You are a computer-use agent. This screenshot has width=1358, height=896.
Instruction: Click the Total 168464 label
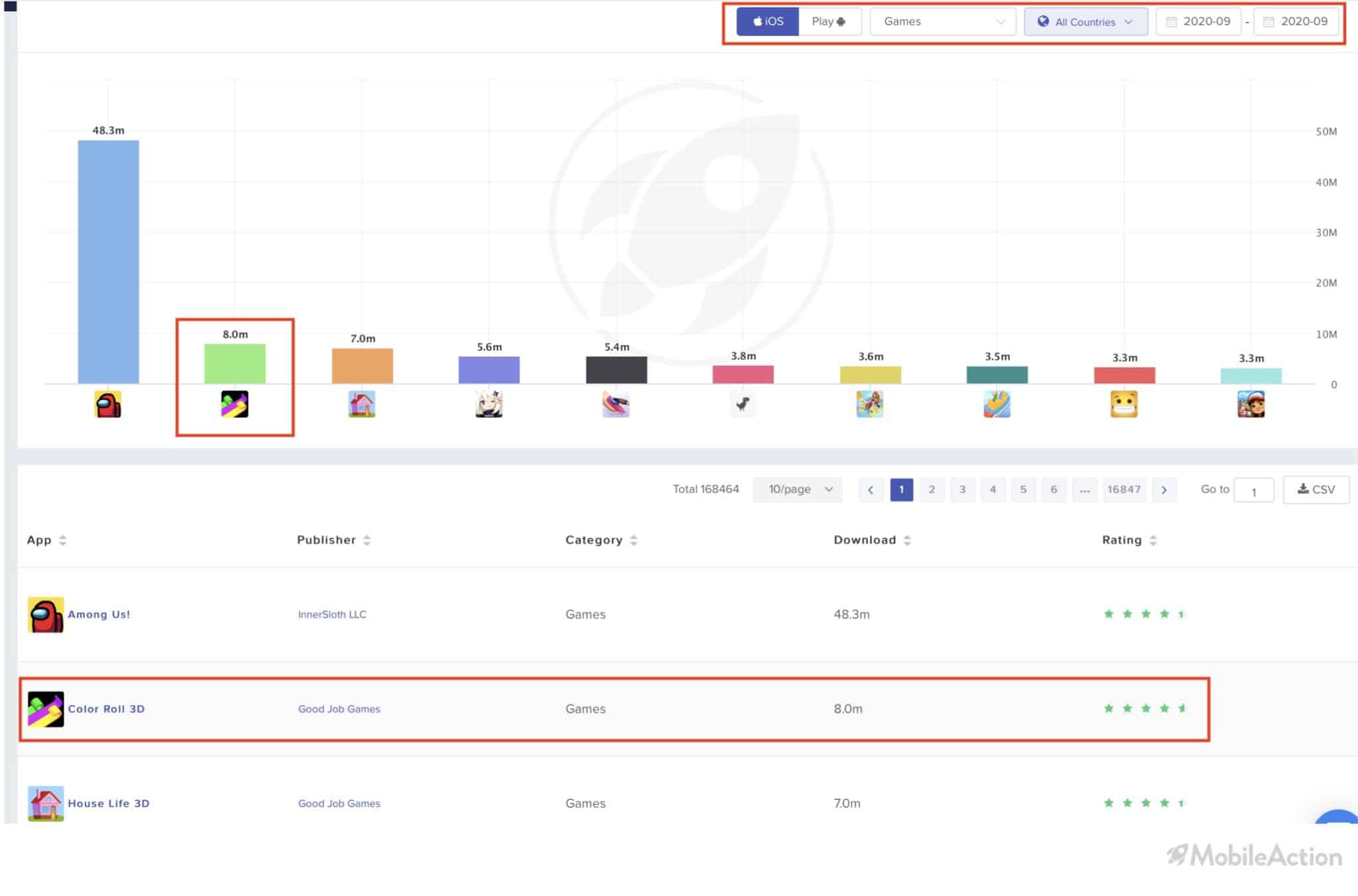coord(706,489)
